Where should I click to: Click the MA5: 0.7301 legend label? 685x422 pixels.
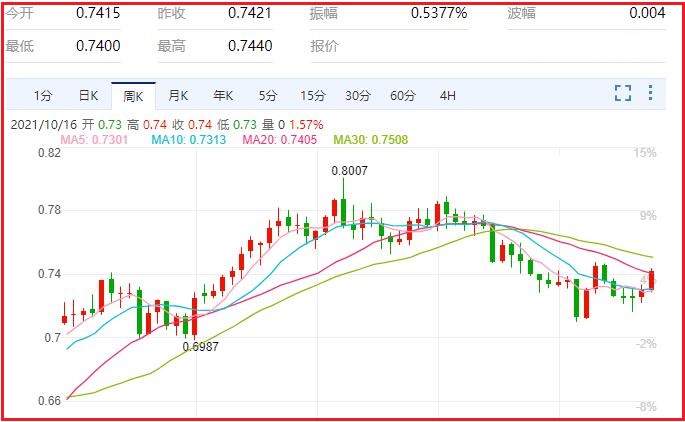94,140
